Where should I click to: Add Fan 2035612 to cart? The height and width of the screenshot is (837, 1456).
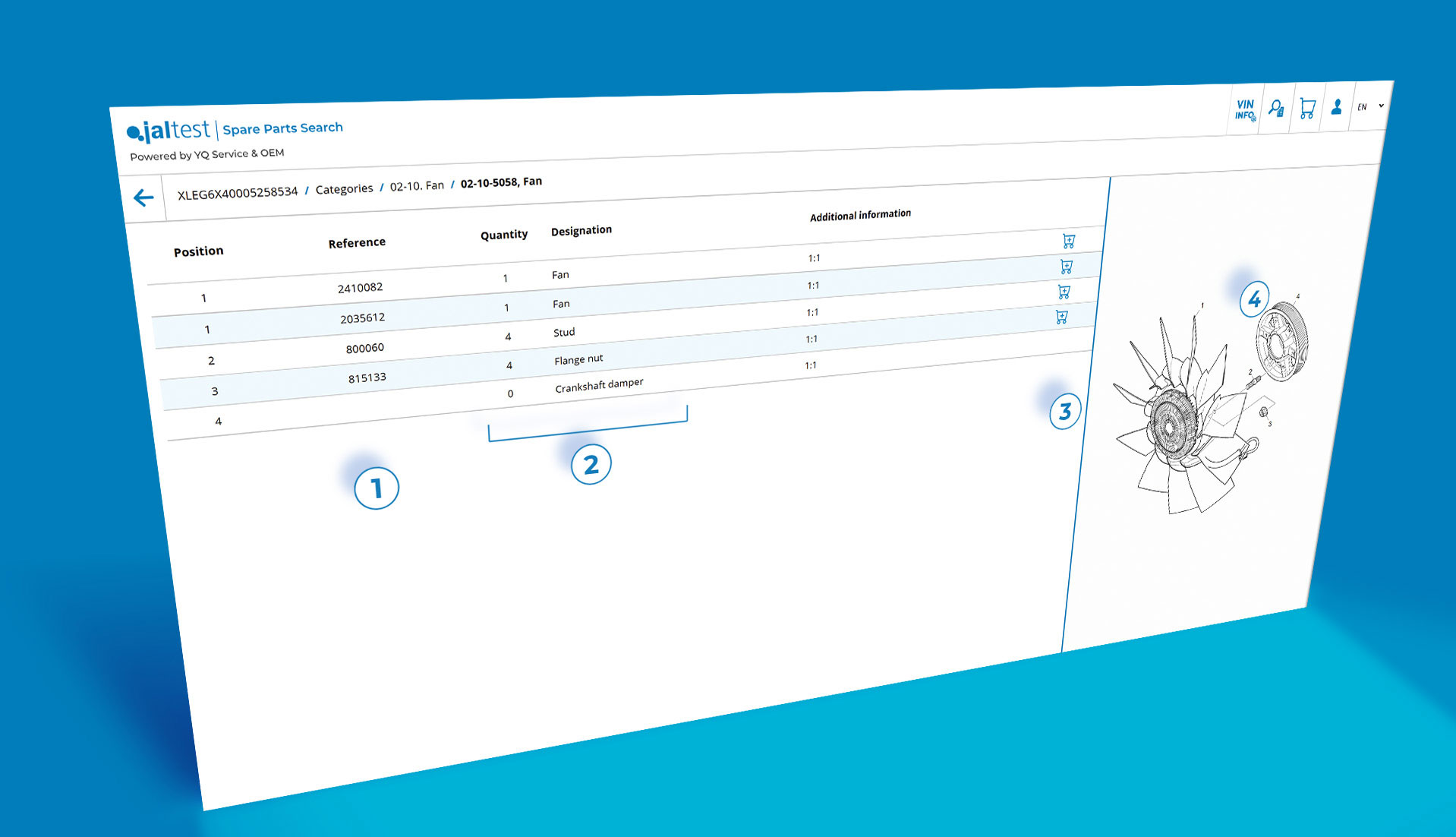coord(1067,267)
